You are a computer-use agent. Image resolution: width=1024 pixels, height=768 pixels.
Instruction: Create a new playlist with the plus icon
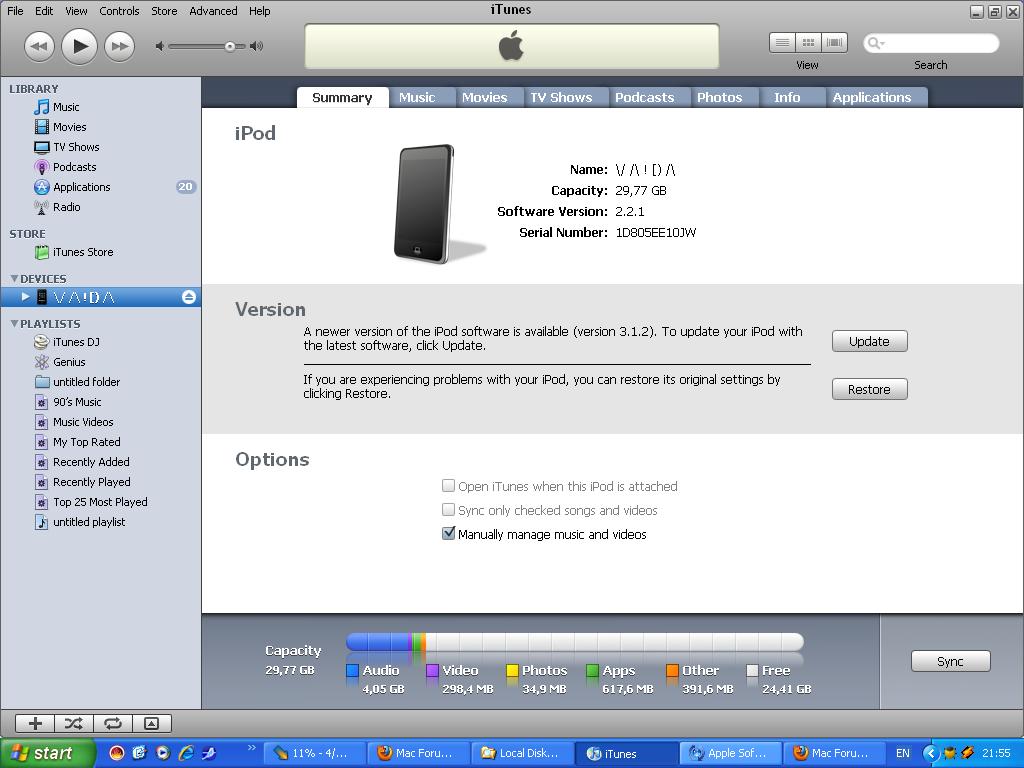34,723
